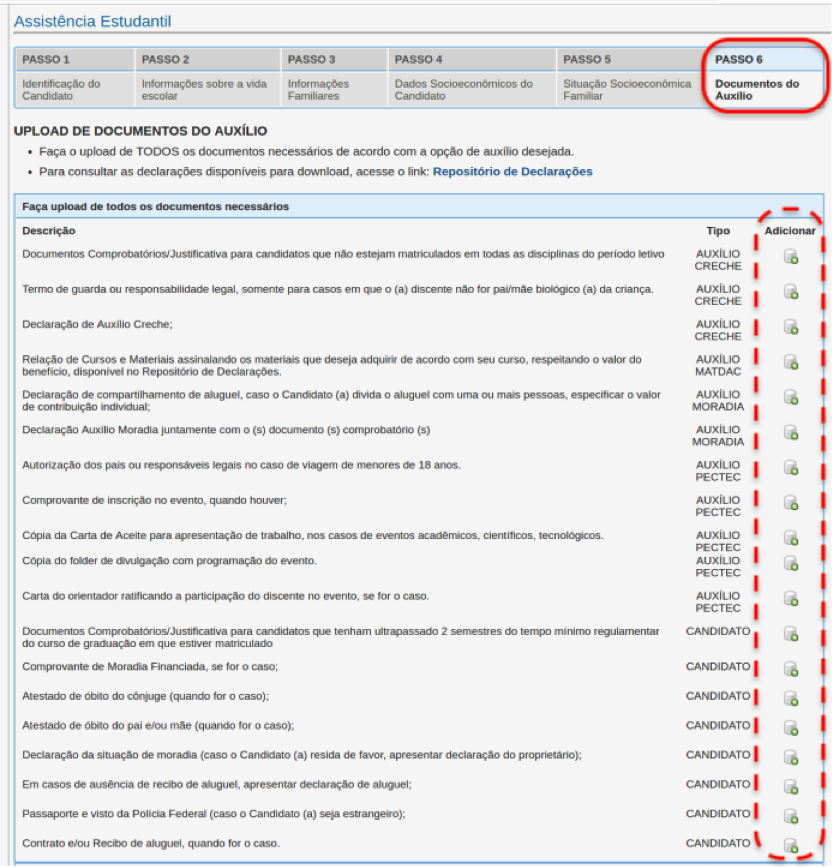
Task: Click UPLOAD DE DOCUMENTOS DO AUXÍLIO heading
Action: tap(140, 131)
